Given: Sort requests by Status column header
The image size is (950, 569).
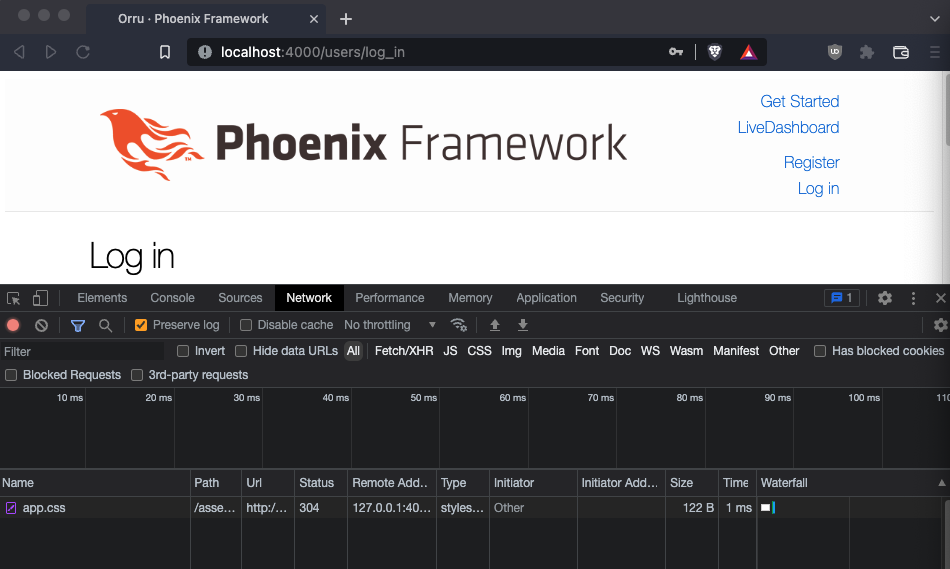Looking at the screenshot, I should [x=321, y=483].
